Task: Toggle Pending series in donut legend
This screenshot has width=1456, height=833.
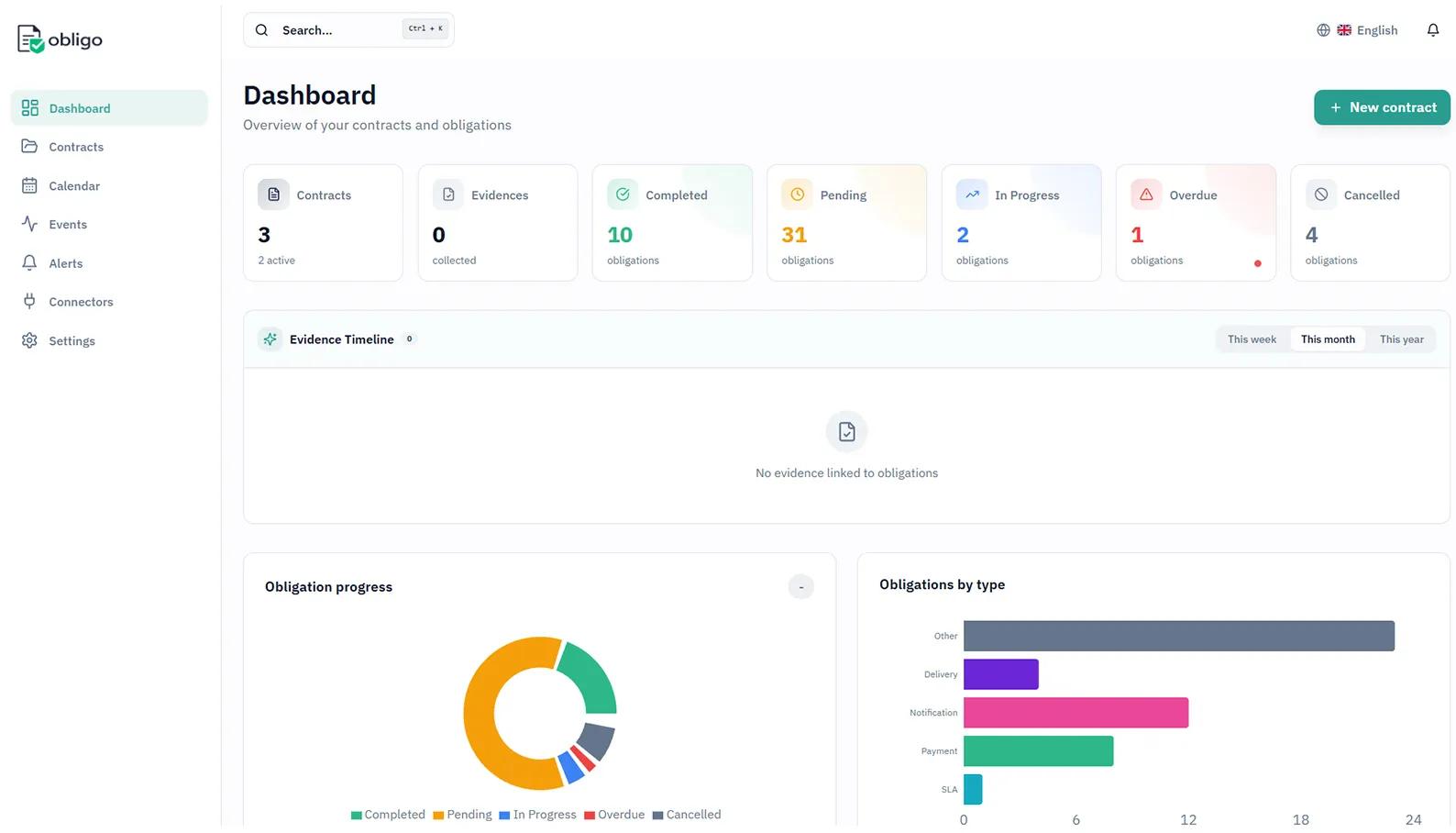Action: click(462, 815)
